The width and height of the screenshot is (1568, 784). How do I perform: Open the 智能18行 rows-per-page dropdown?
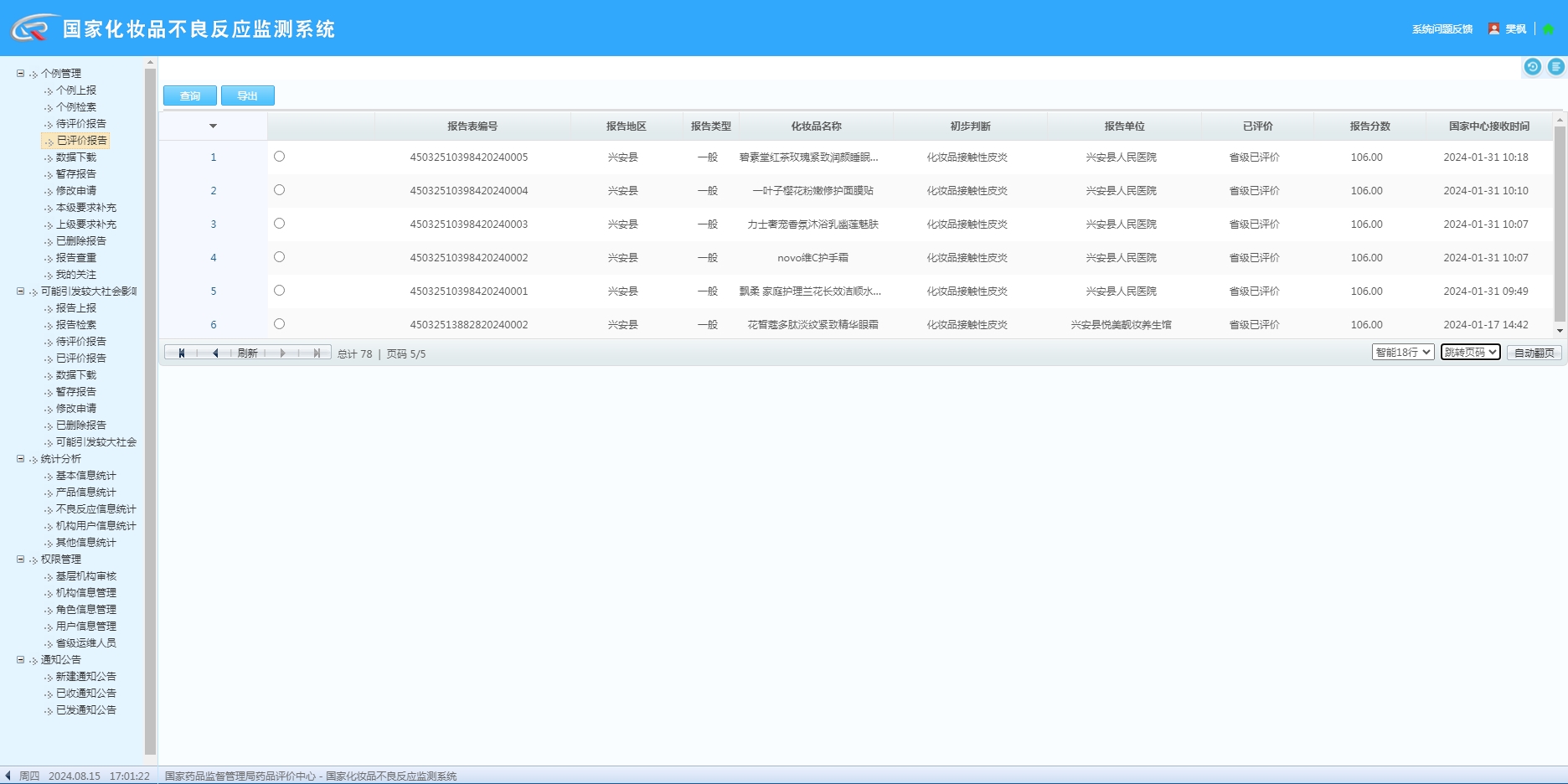[1402, 353]
